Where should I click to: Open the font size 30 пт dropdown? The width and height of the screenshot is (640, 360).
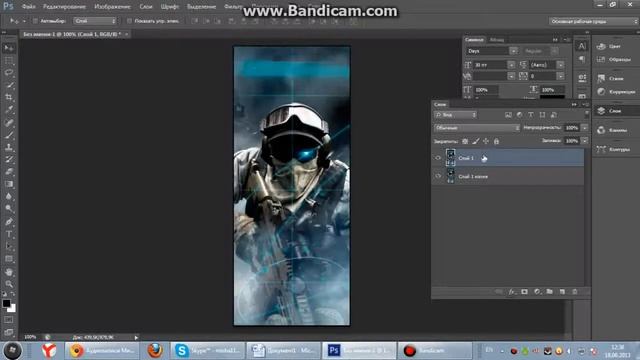point(511,65)
